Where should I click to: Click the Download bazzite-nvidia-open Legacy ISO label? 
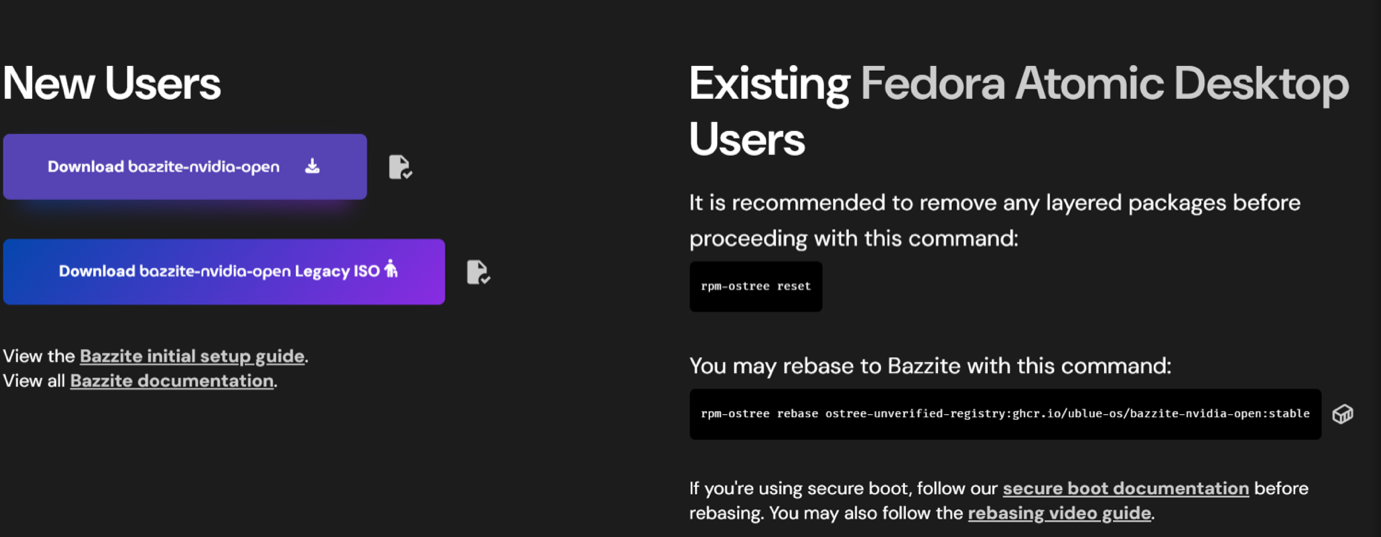click(x=219, y=271)
